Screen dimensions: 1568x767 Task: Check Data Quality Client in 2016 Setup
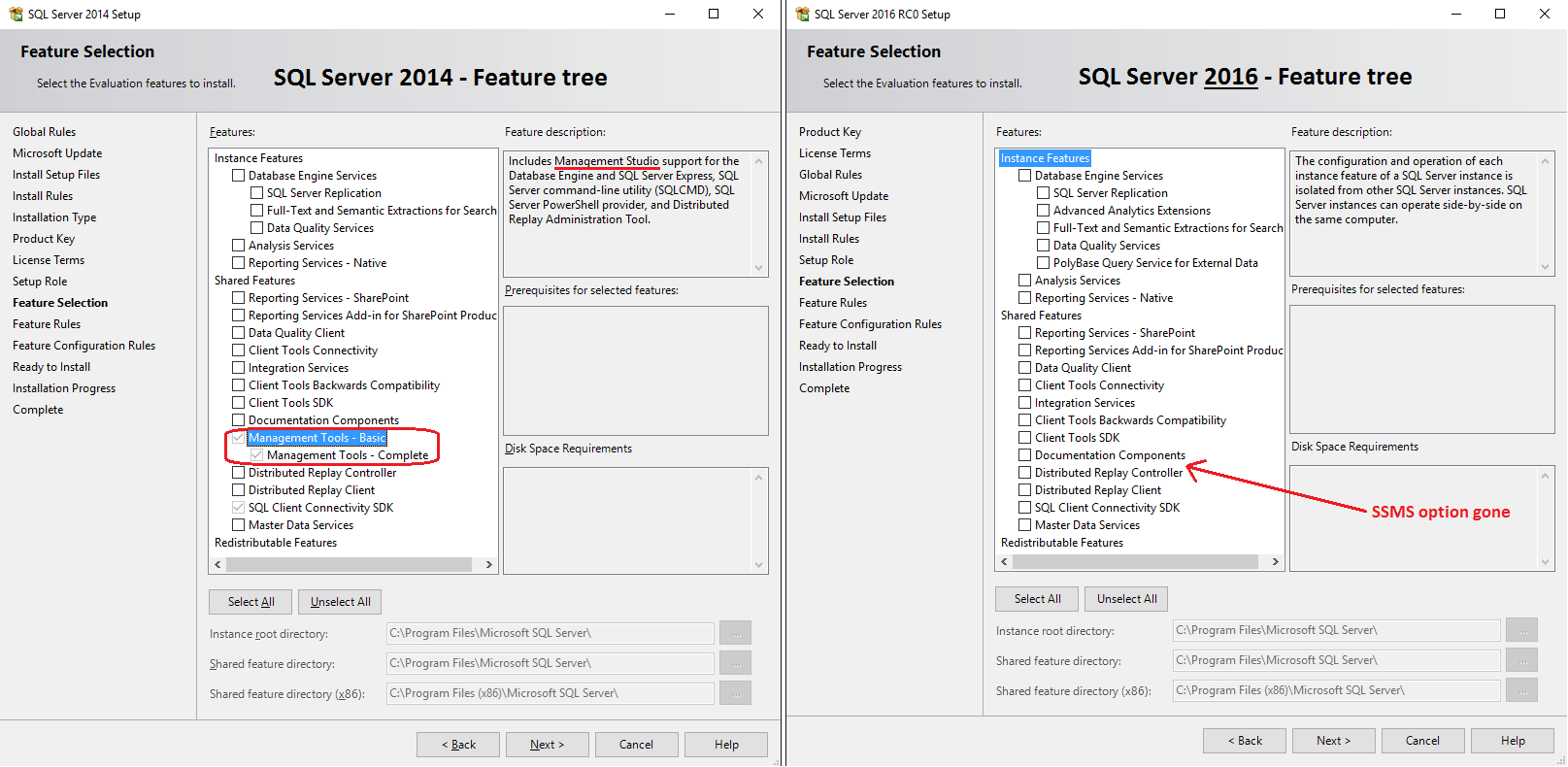coord(1024,368)
